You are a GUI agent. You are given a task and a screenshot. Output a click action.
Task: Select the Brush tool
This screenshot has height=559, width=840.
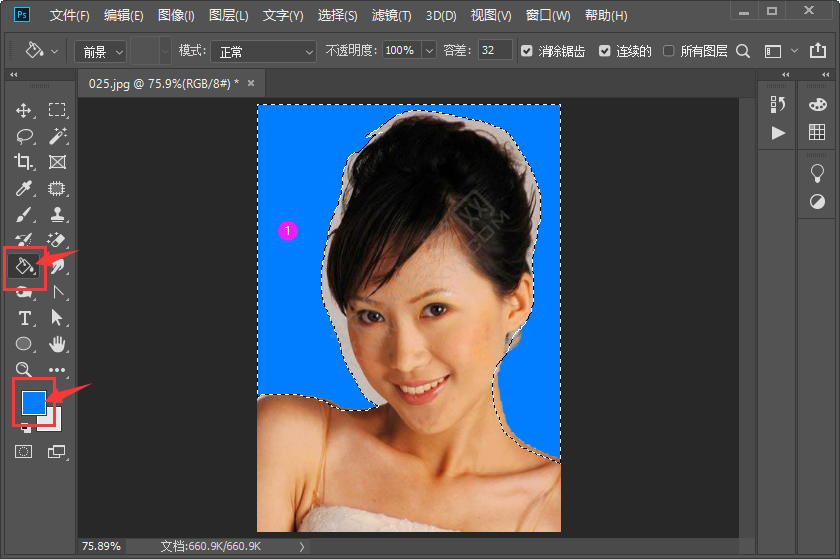point(24,214)
